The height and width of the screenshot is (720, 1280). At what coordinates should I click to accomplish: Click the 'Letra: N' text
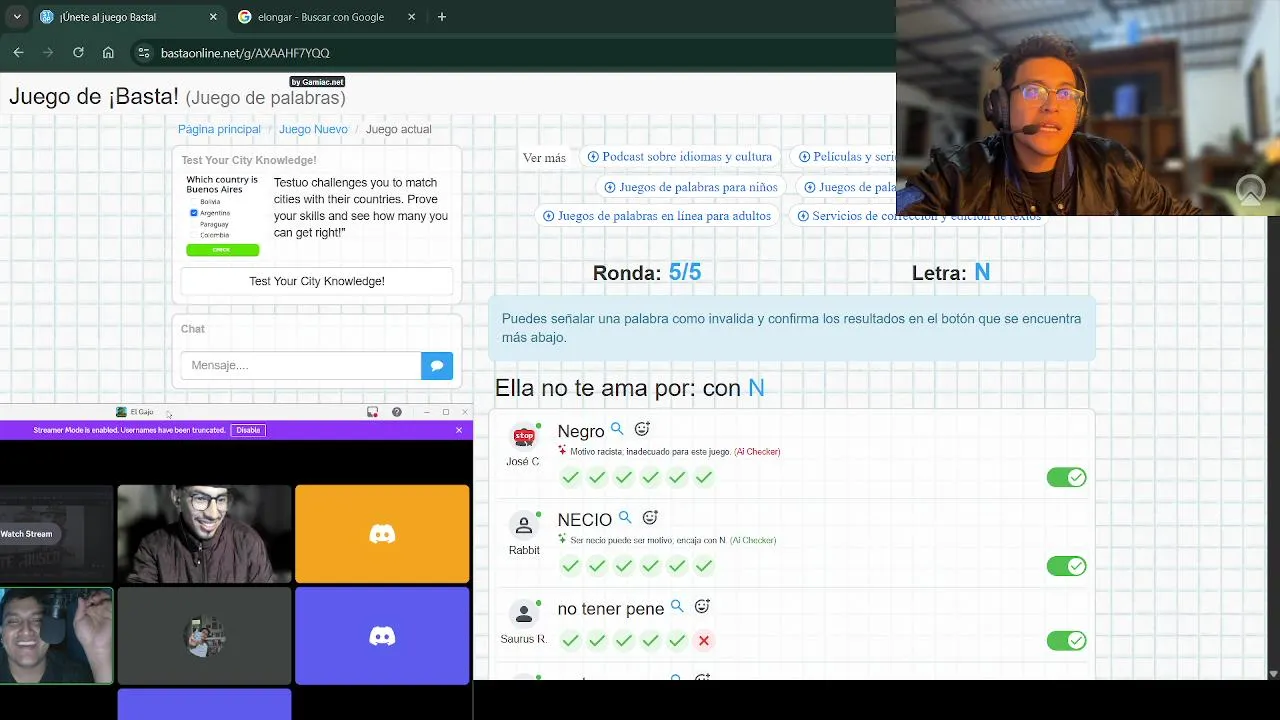tap(951, 272)
